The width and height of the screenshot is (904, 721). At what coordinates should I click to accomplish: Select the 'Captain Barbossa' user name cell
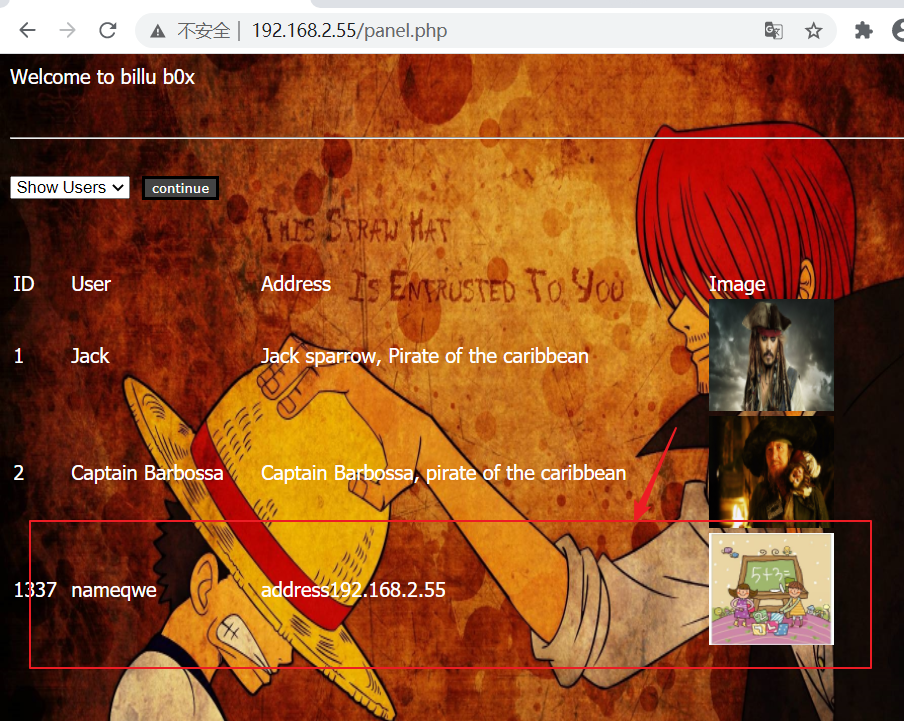(x=147, y=473)
